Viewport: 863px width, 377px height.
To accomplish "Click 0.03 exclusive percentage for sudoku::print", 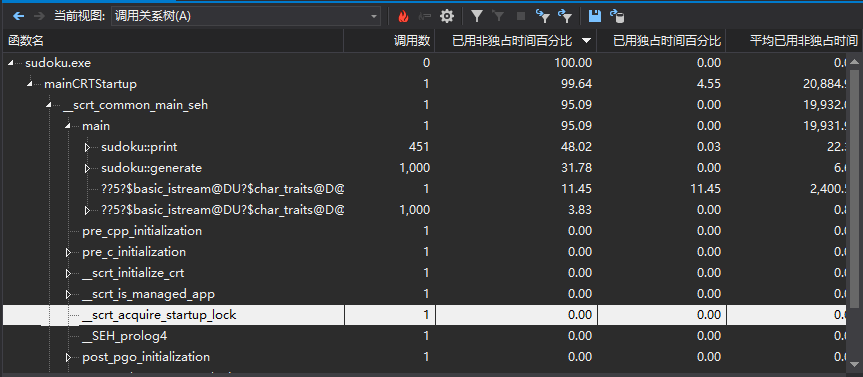I will (x=708, y=147).
